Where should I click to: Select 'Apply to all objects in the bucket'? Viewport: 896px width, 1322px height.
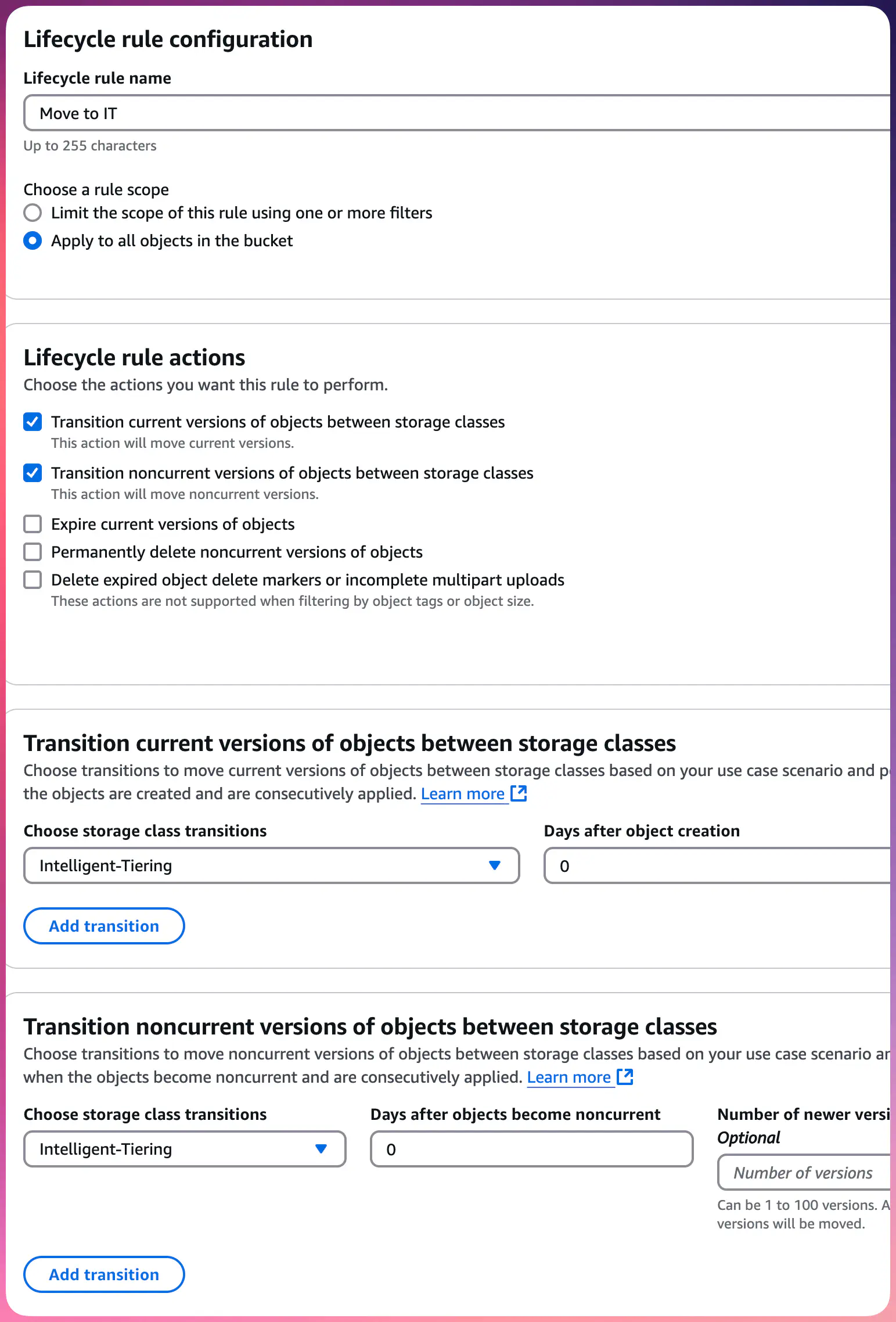(33, 240)
